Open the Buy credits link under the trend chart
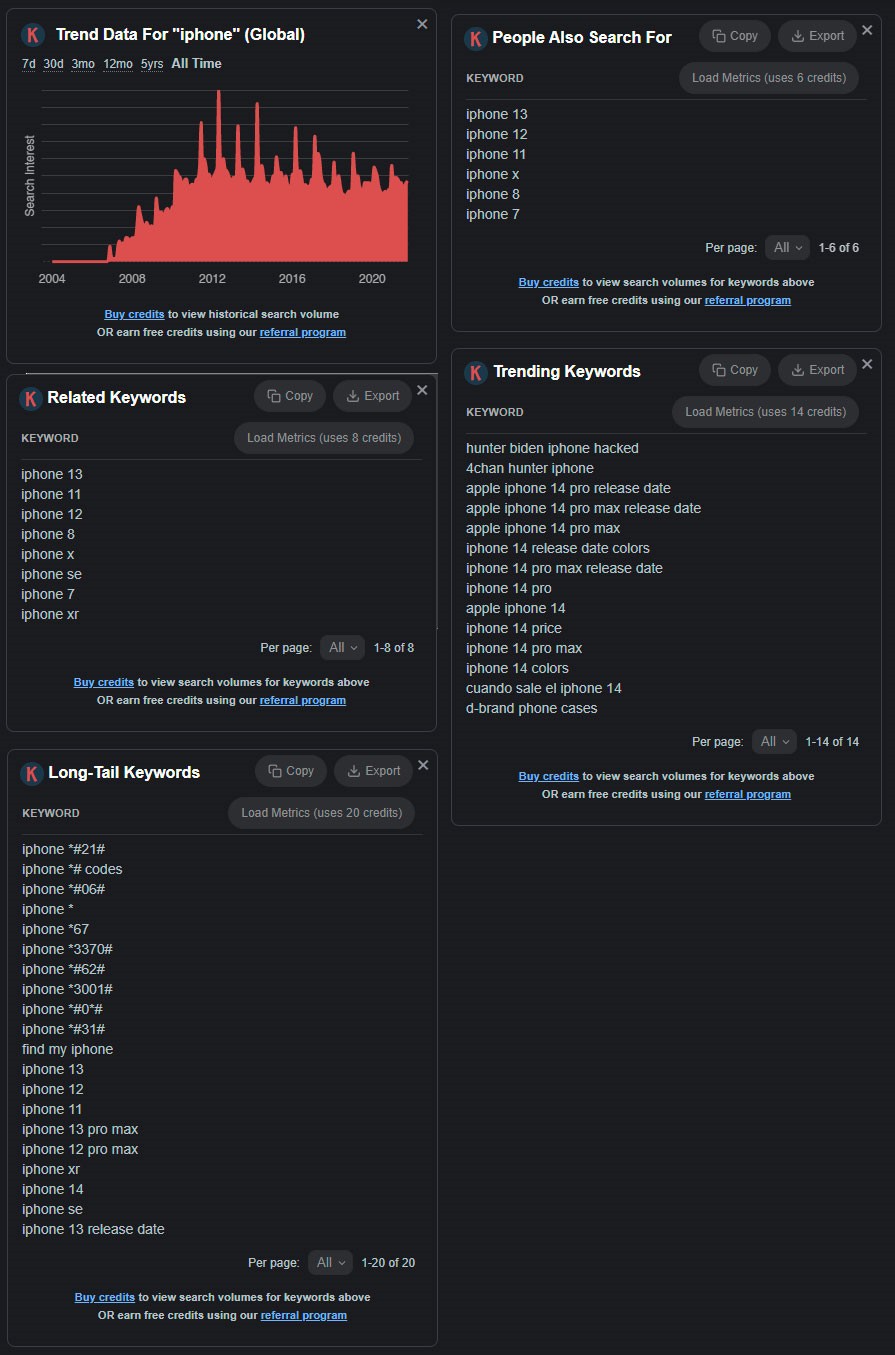This screenshot has height=1355, width=895. click(134, 313)
